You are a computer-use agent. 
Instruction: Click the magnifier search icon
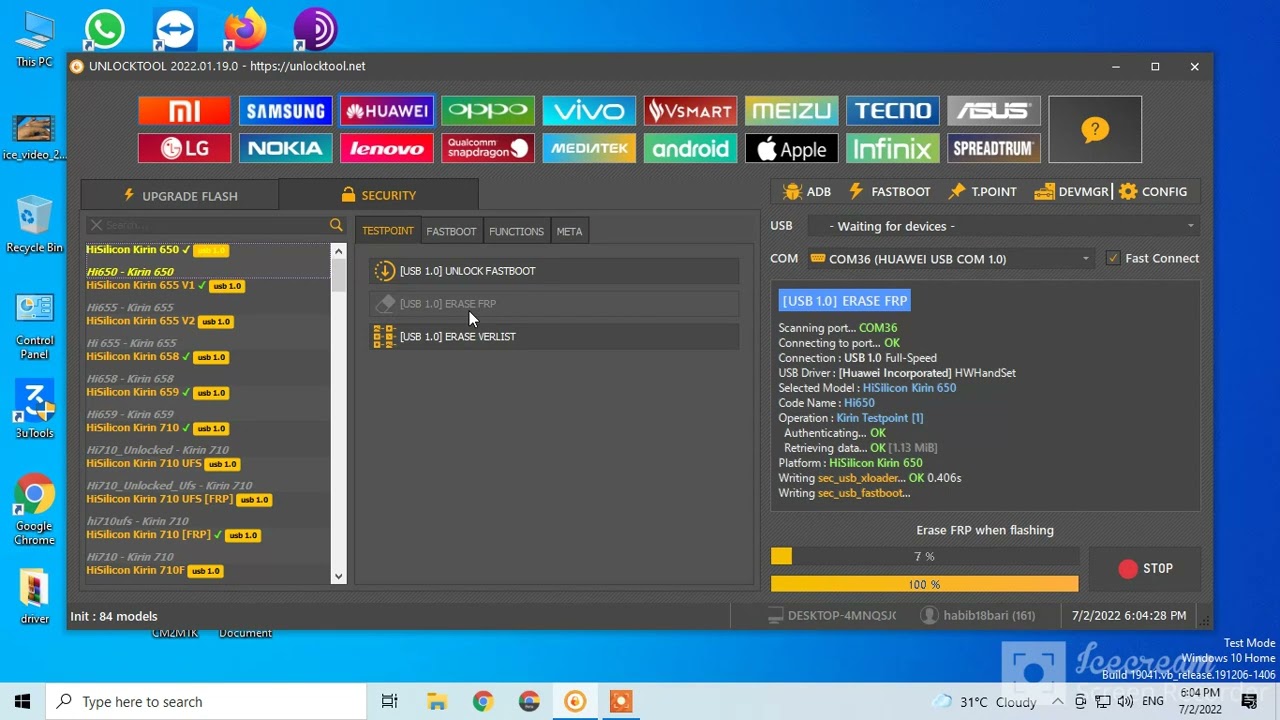pyautogui.click(x=336, y=225)
